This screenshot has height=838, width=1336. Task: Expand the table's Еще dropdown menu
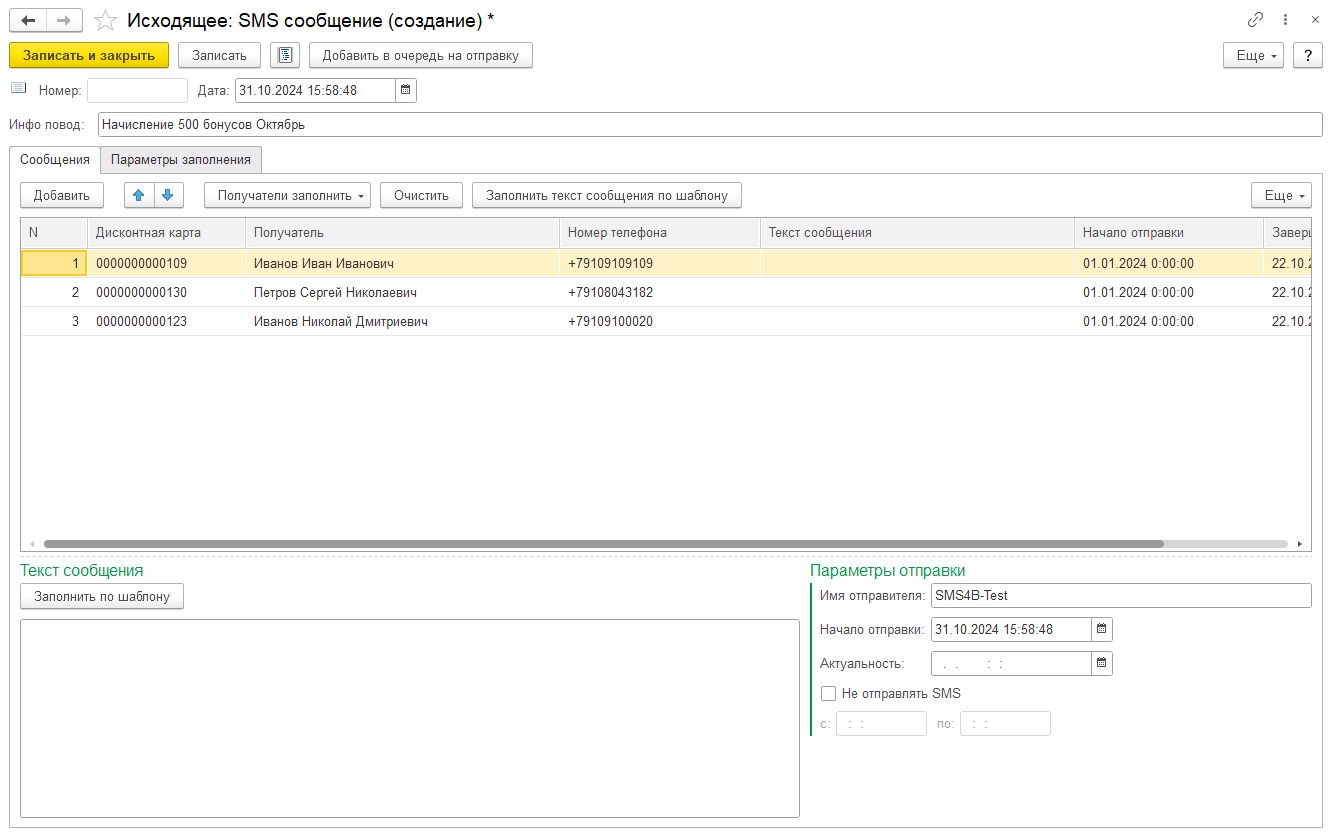1281,195
